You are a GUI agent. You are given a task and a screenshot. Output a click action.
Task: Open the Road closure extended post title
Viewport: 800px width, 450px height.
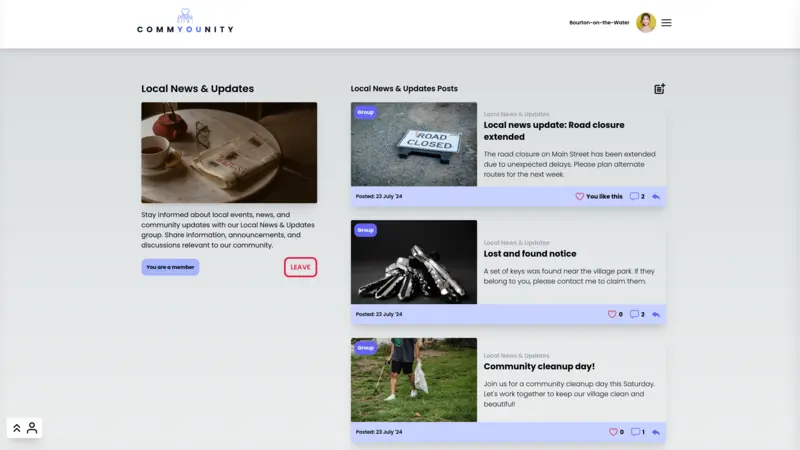pyautogui.click(x=554, y=131)
